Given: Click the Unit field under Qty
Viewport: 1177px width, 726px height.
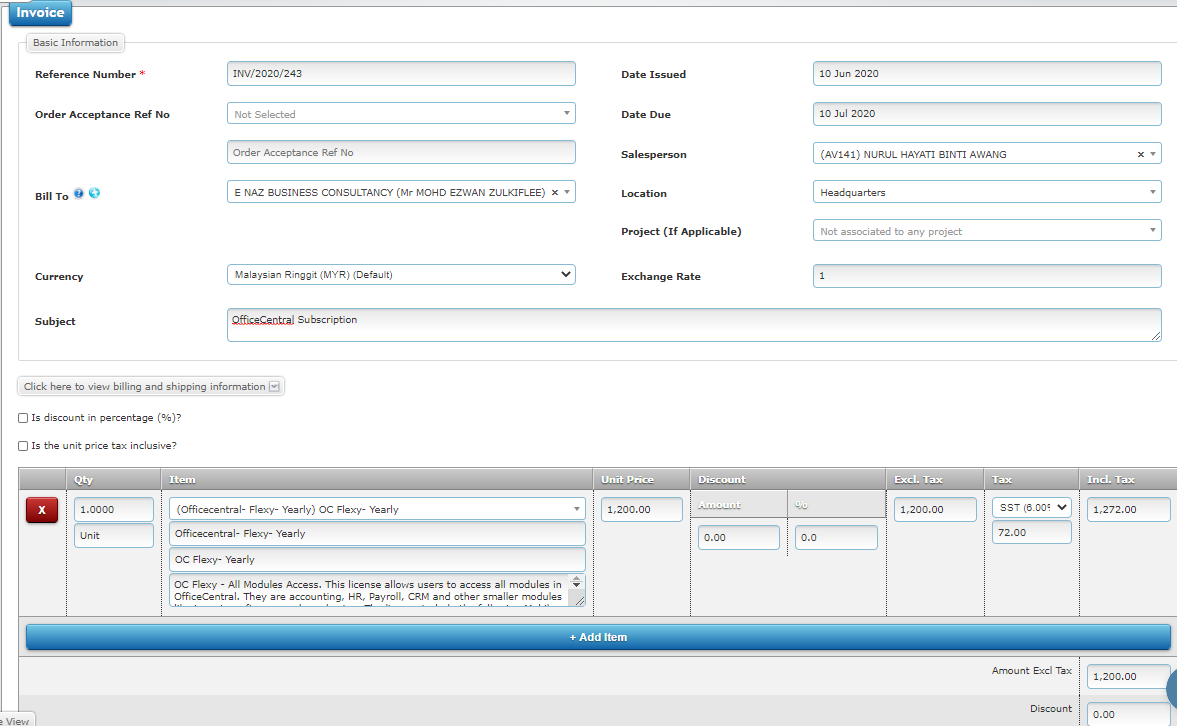Looking at the screenshot, I should 113,535.
